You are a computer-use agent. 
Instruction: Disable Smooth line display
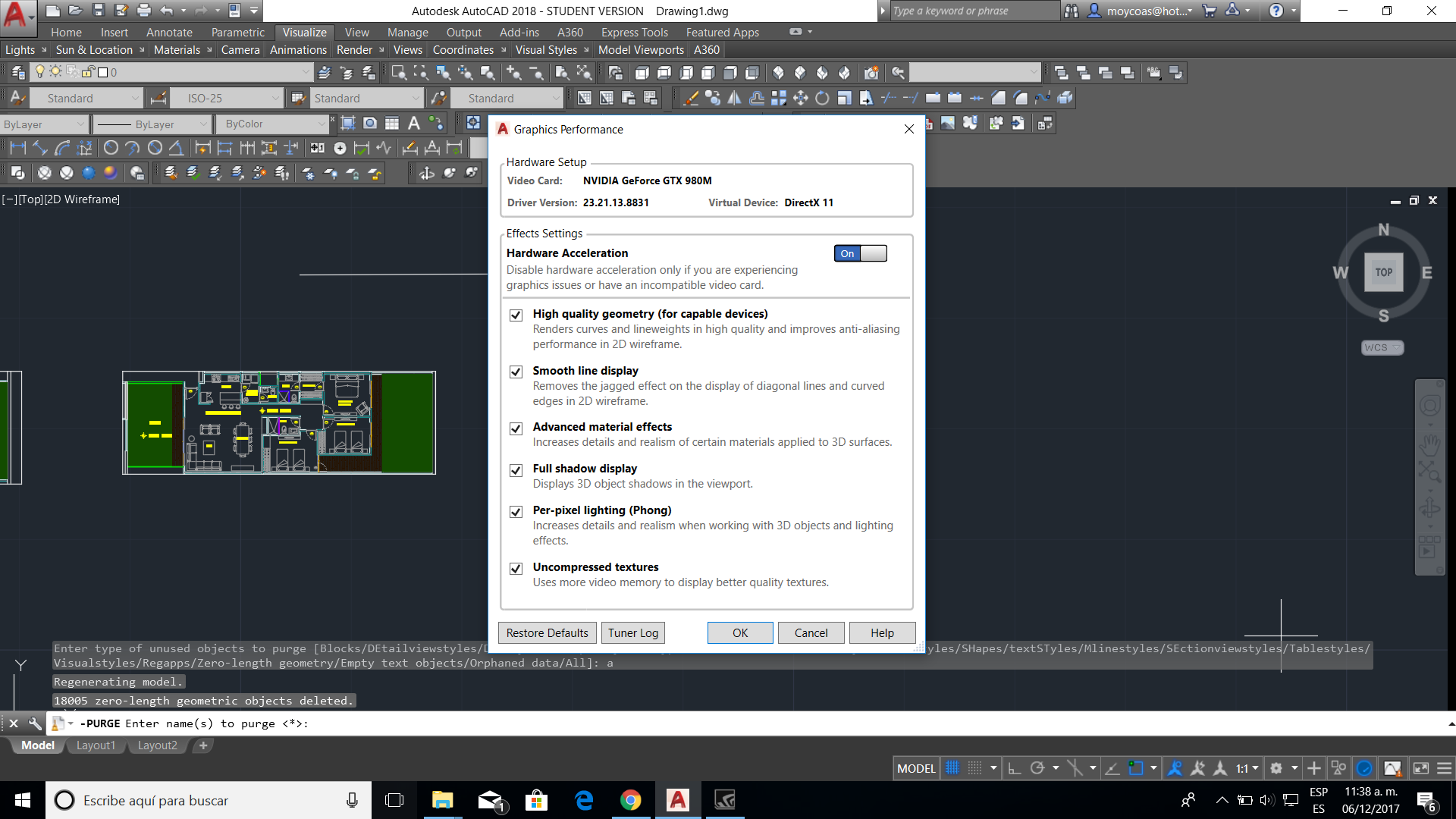pos(516,372)
